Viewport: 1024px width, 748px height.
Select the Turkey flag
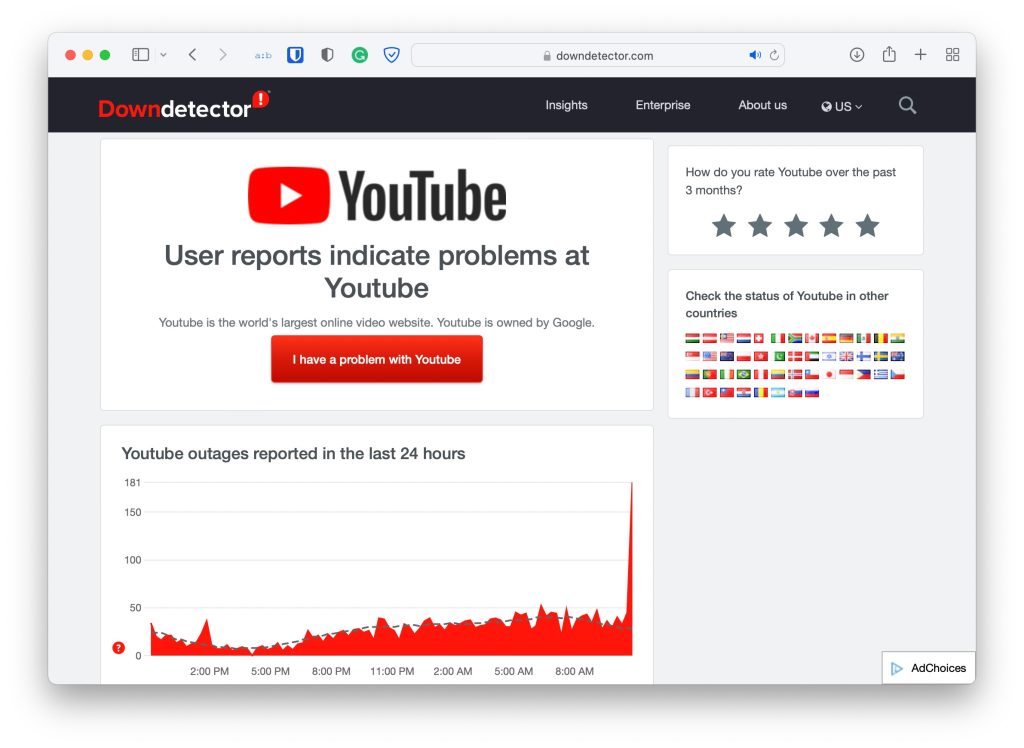pos(710,393)
